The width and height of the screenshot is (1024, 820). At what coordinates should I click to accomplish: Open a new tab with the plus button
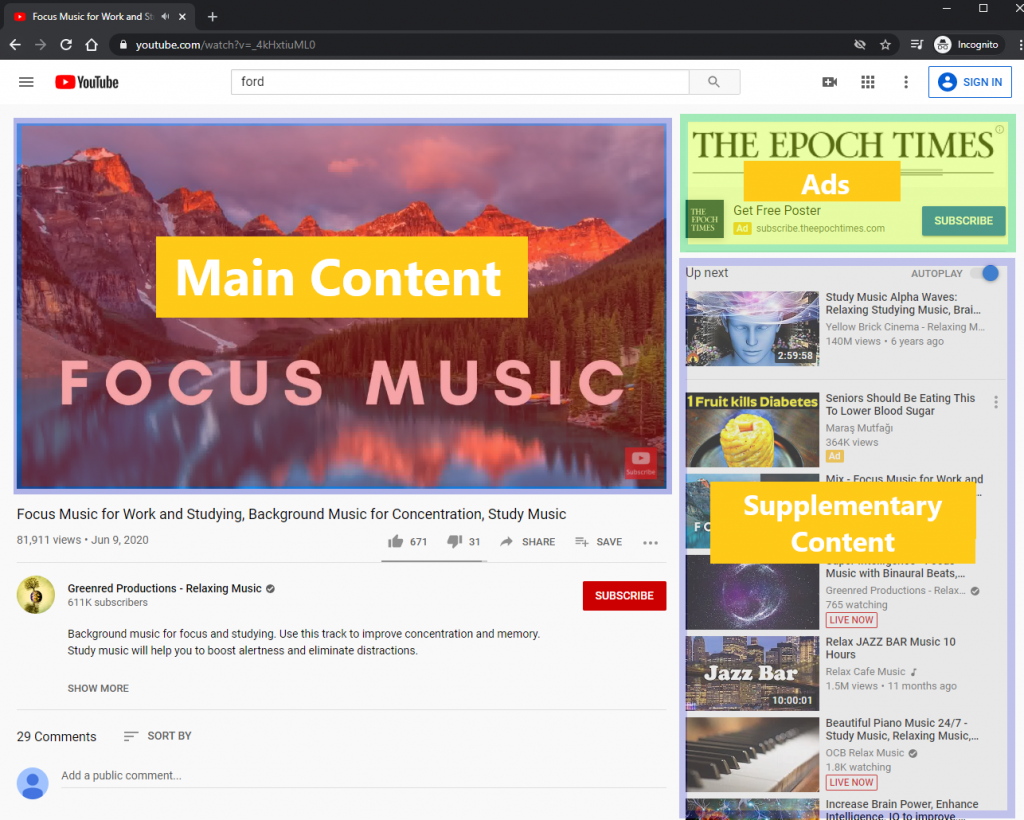click(212, 16)
